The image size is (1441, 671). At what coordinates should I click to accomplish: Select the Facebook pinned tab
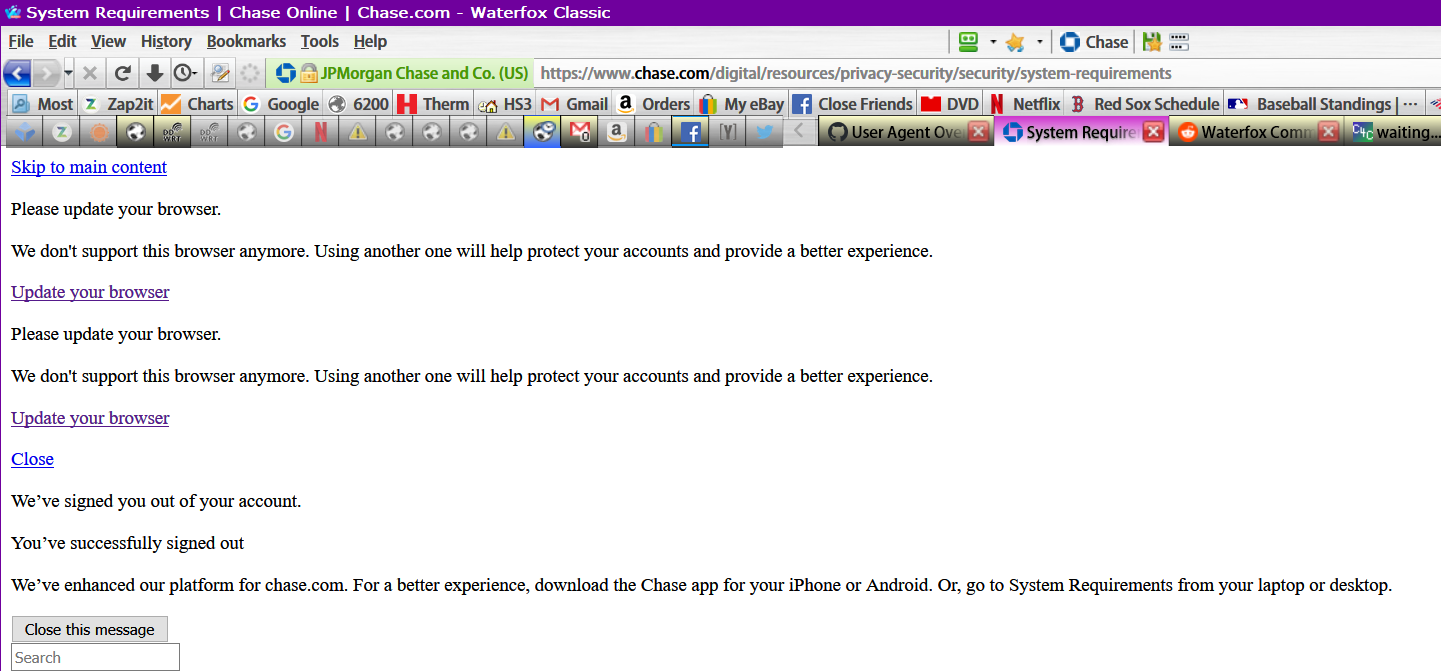click(x=691, y=132)
